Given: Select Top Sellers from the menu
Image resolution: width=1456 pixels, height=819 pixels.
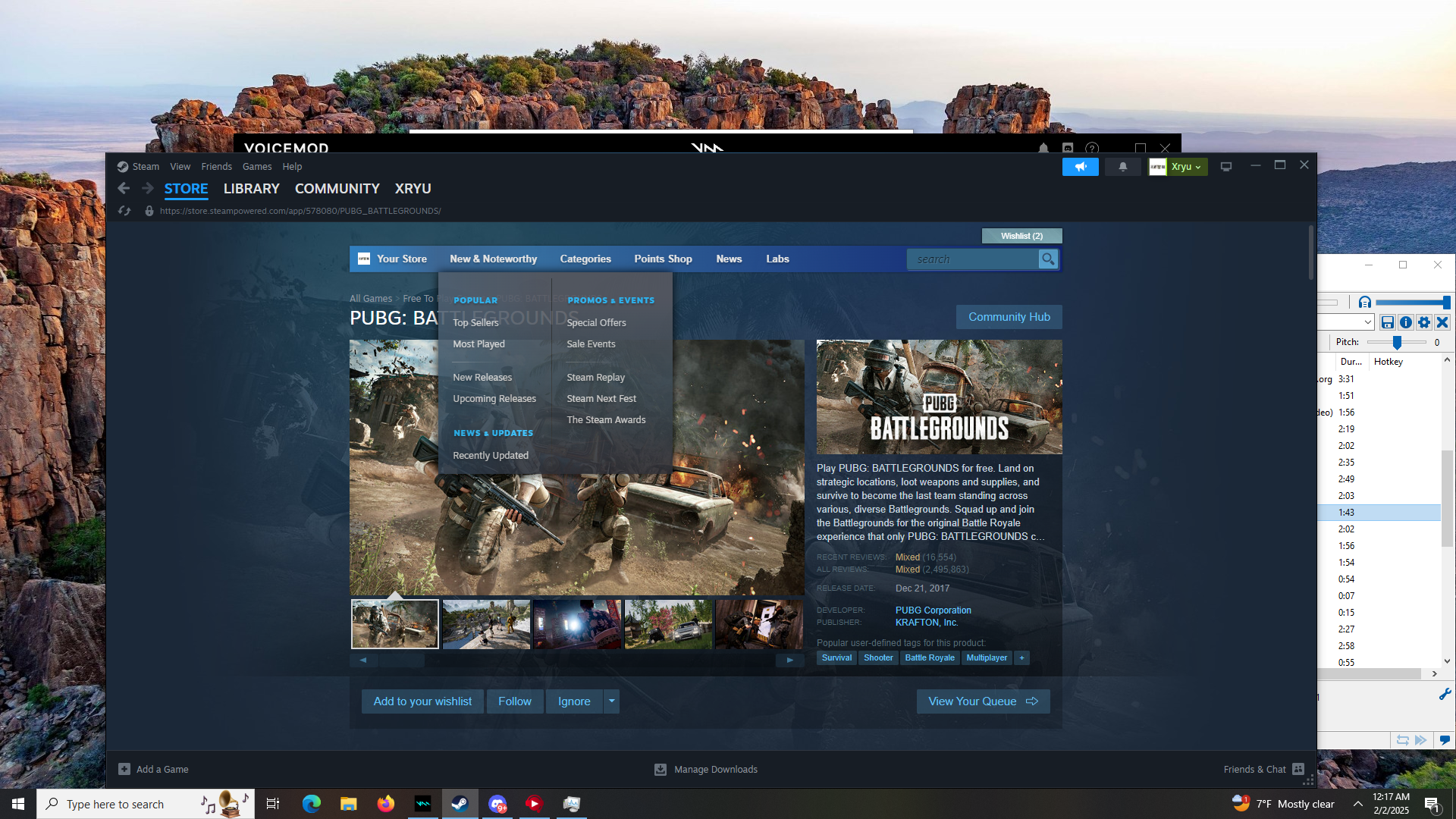Looking at the screenshot, I should [475, 322].
